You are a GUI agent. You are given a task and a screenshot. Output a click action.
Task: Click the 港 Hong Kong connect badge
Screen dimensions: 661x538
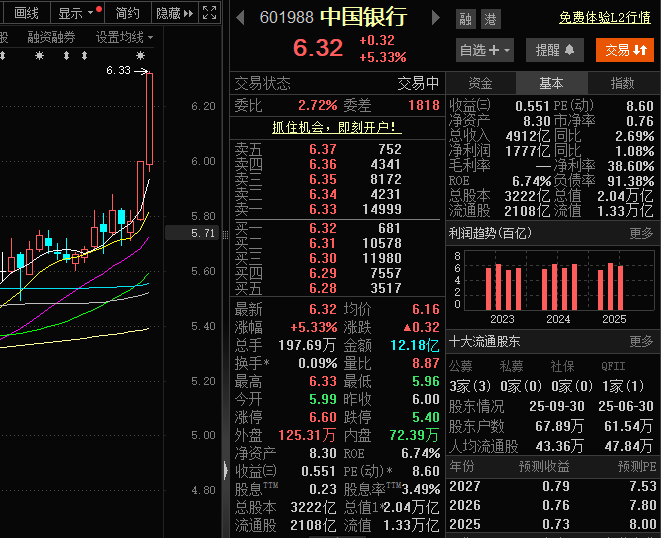[490, 19]
